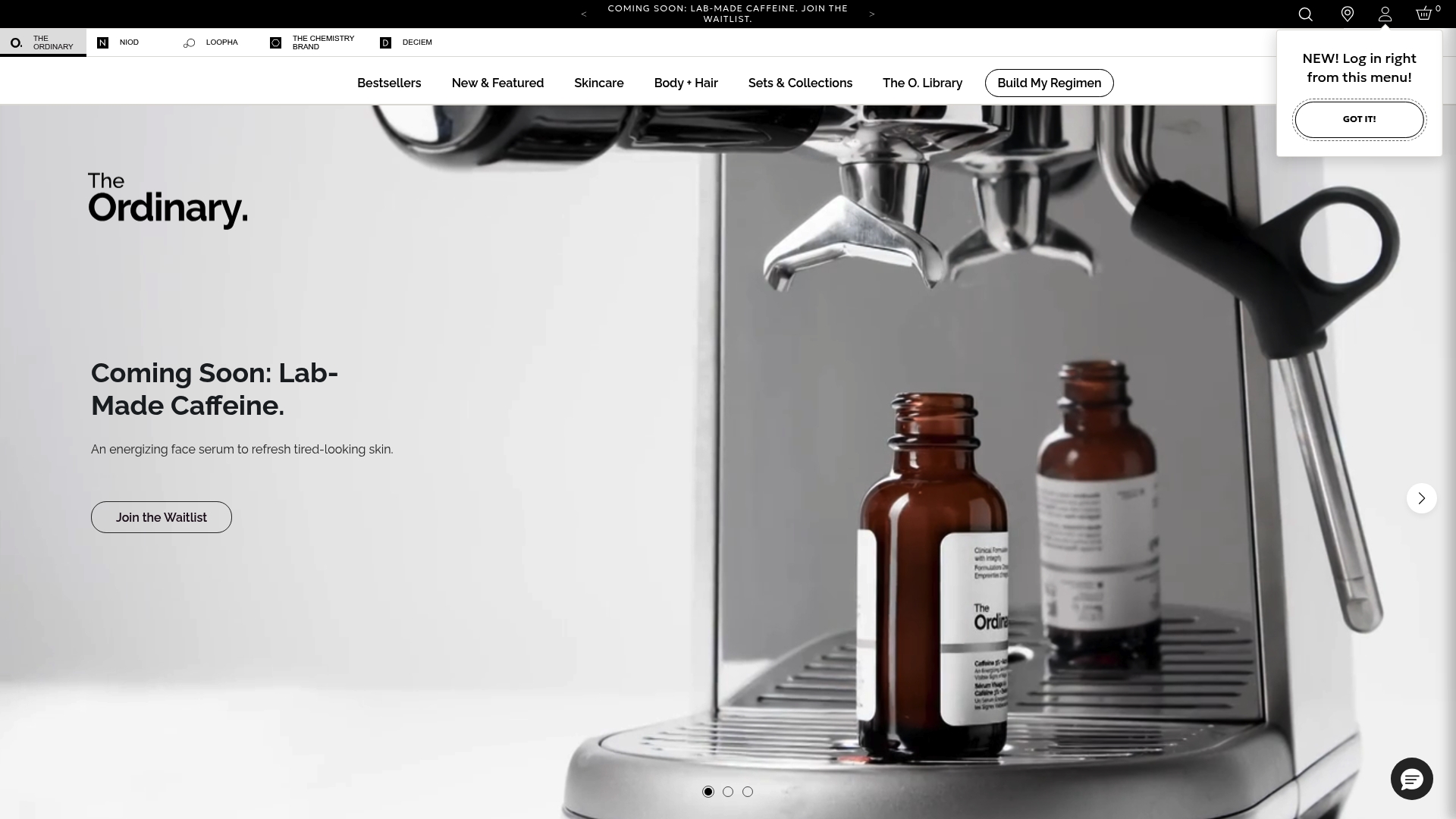Click the Deciem brand logo icon

pyautogui.click(x=385, y=42)
